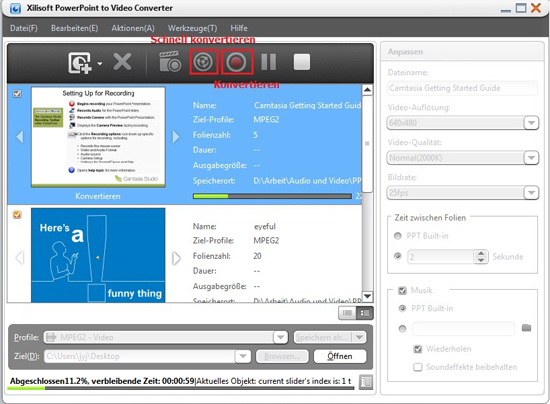This screenshot has height=404, width=550.
Task: Click the overall progress bar at bottom
Action: tap(181, 388)
